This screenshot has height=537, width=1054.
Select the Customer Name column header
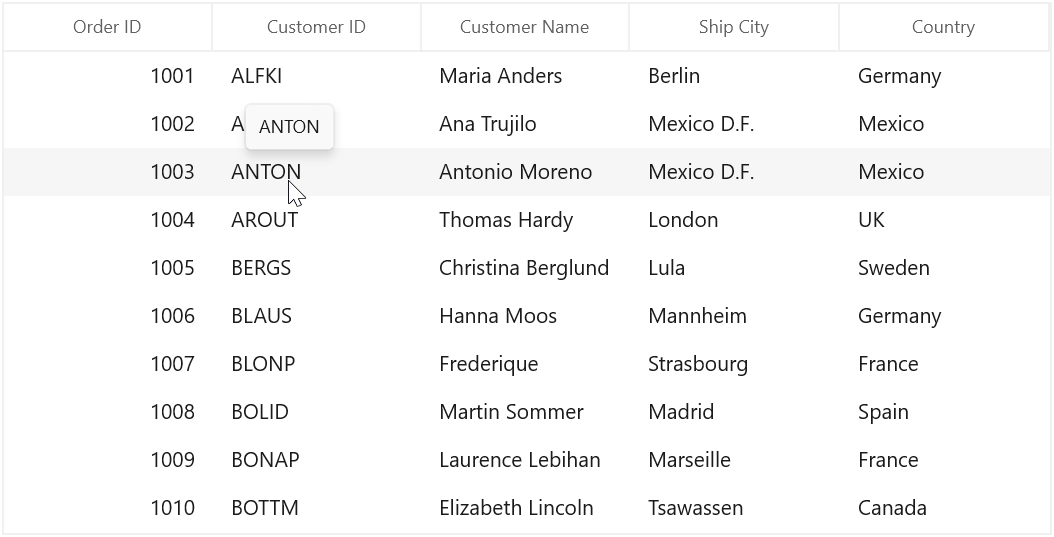[525, 27]
